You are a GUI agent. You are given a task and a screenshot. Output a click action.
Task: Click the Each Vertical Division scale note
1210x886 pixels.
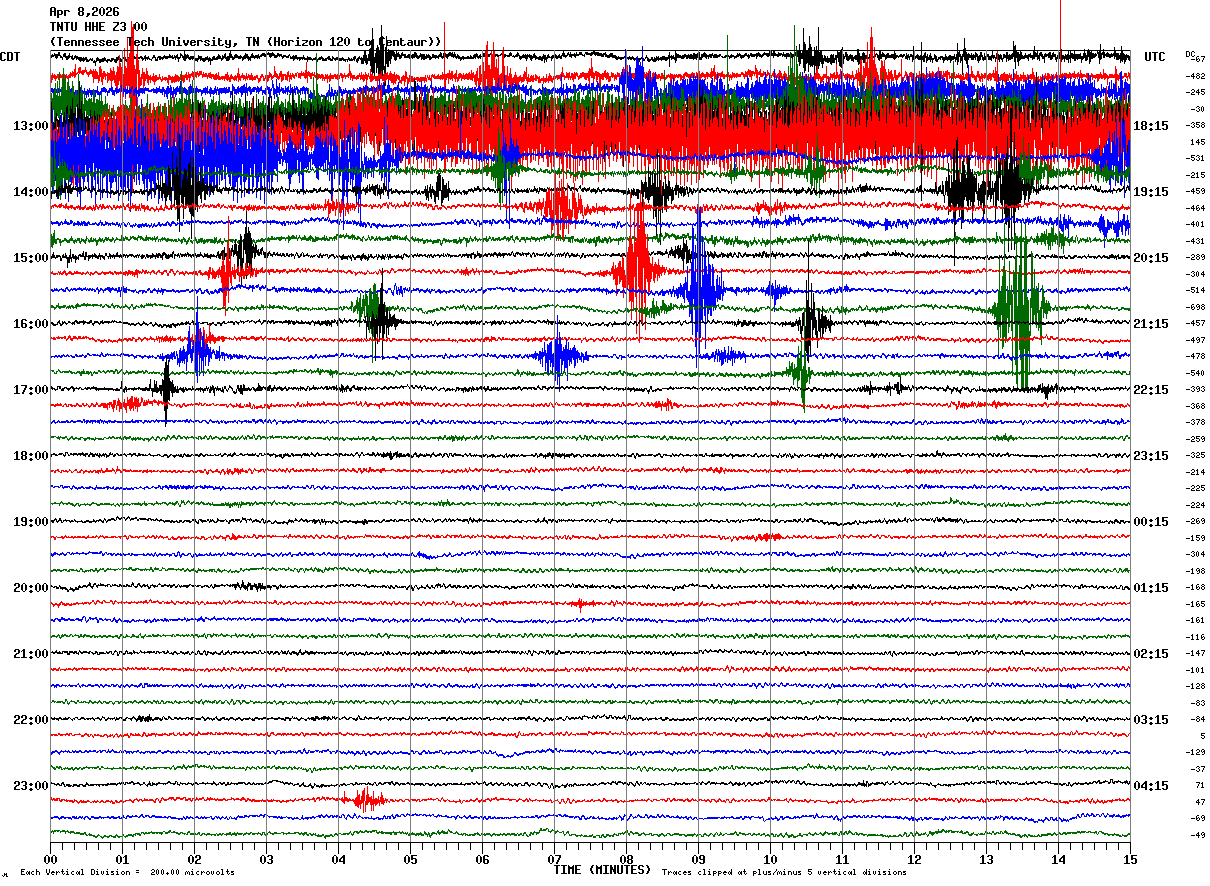point(127,873)
